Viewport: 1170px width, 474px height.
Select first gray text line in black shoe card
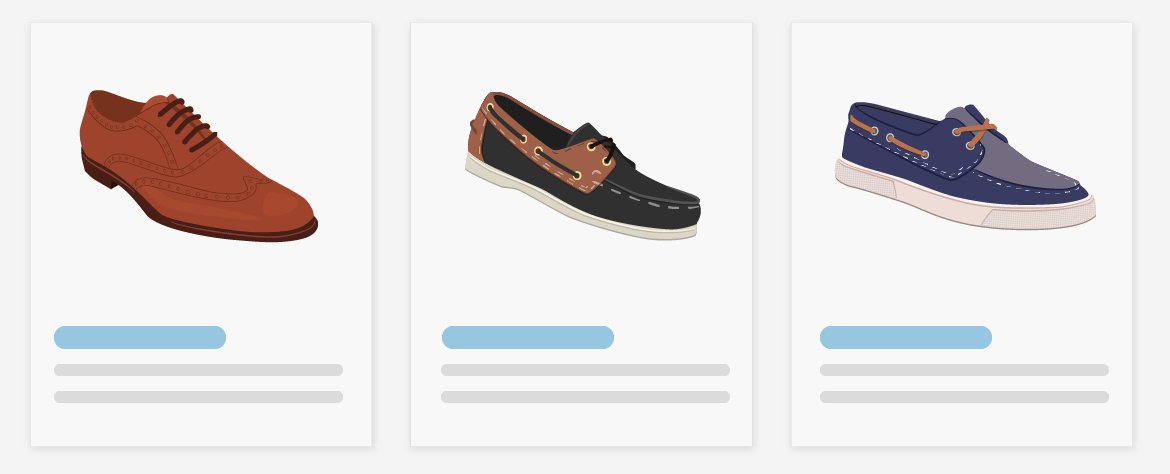[x=586, y=370]
